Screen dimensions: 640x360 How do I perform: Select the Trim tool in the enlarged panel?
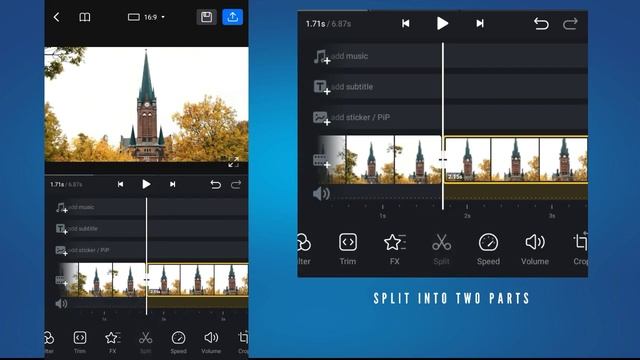click(348, 249)
